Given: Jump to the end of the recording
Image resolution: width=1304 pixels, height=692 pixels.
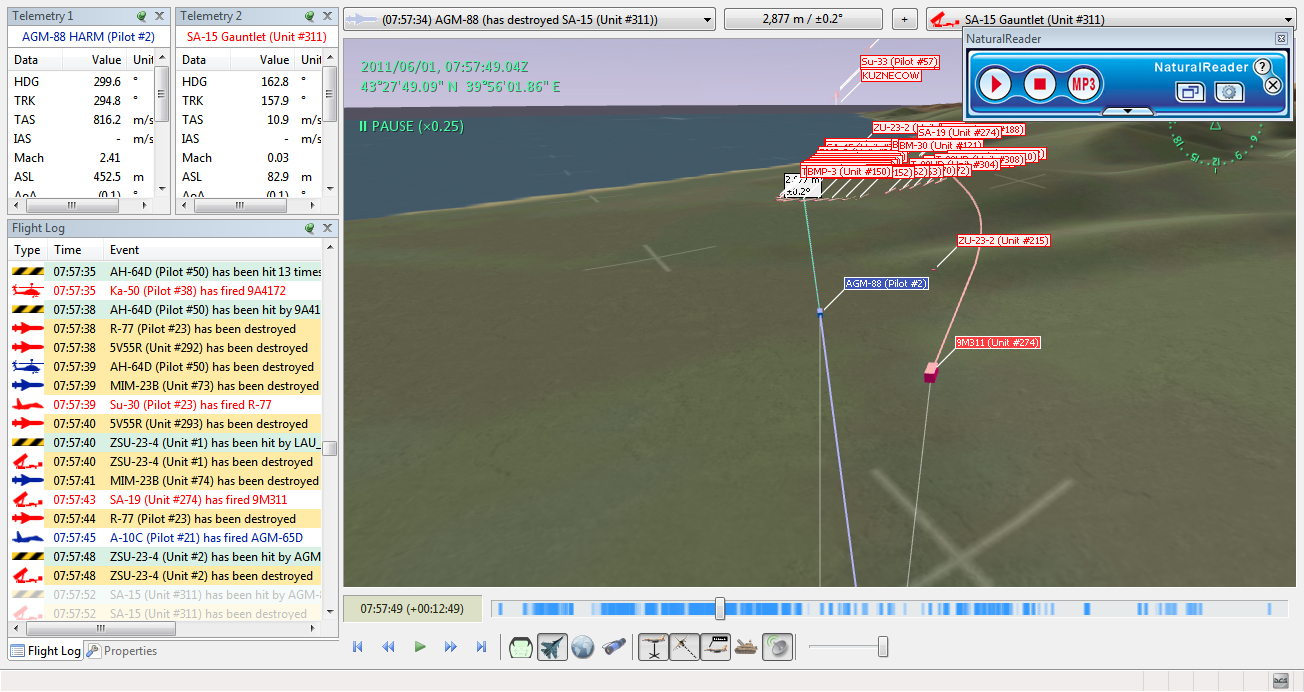Looking at the screenshot, I should (482, 647).
